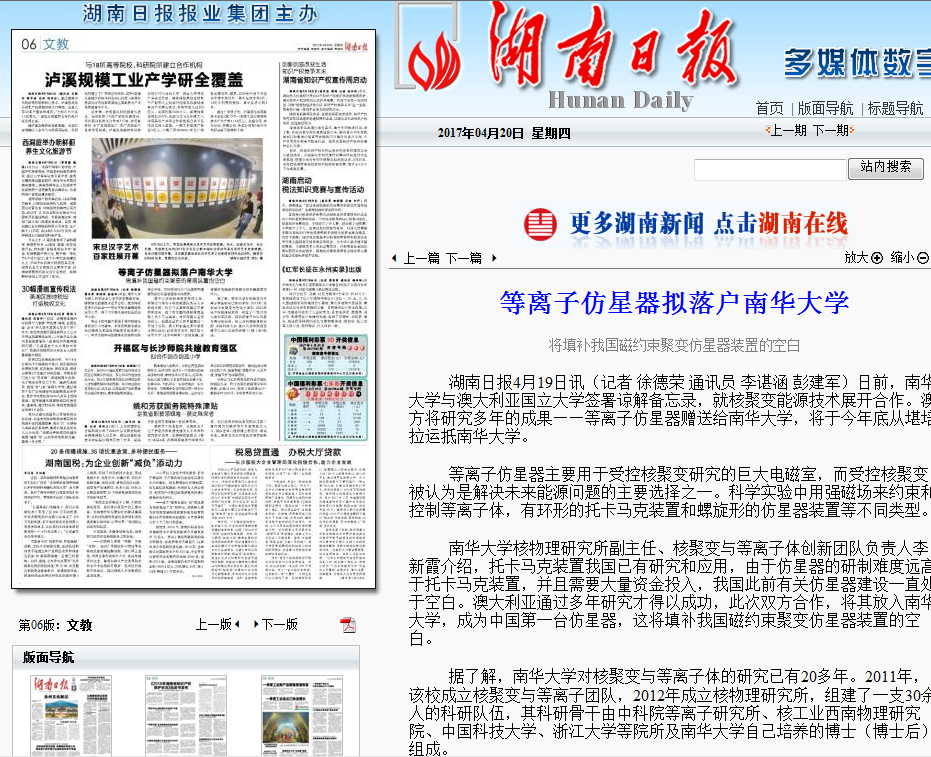Click the 缩小 zoom-out minus icon
Image resolution: width=931 pixels, height=757 pixels.
click(923, 258)
